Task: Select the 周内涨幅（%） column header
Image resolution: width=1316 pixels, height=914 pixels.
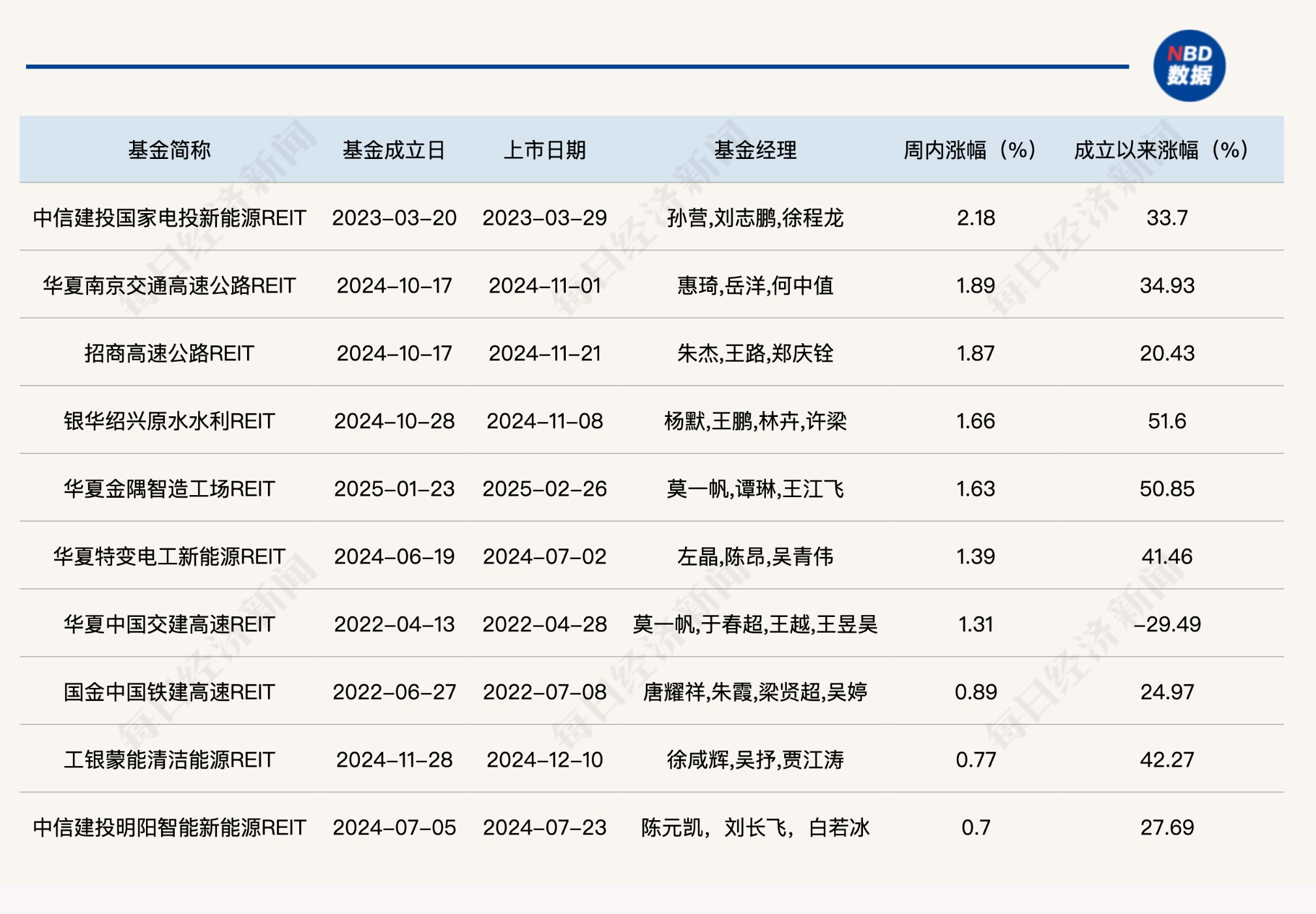Action: point(970,150)
